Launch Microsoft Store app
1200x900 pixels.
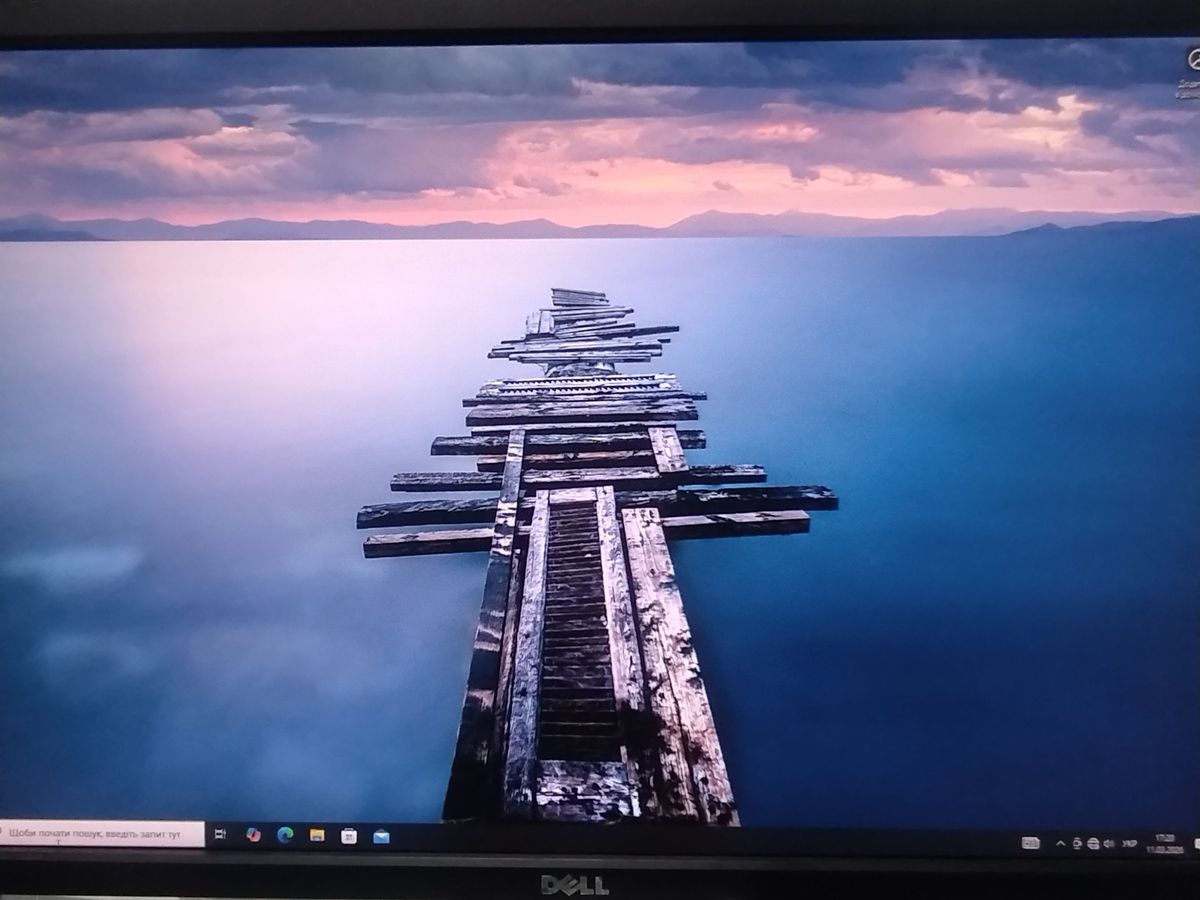click(x=349, y=836)
